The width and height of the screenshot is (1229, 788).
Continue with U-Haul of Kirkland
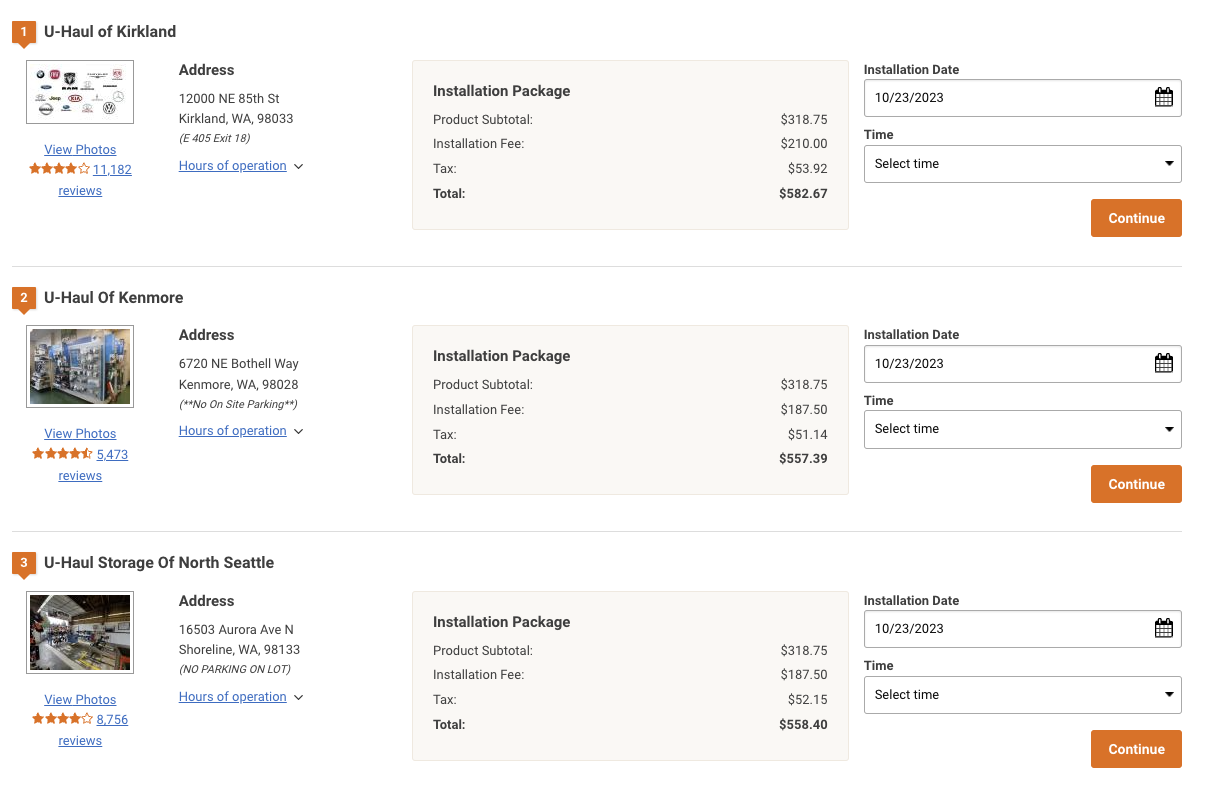click(1136, 218)
